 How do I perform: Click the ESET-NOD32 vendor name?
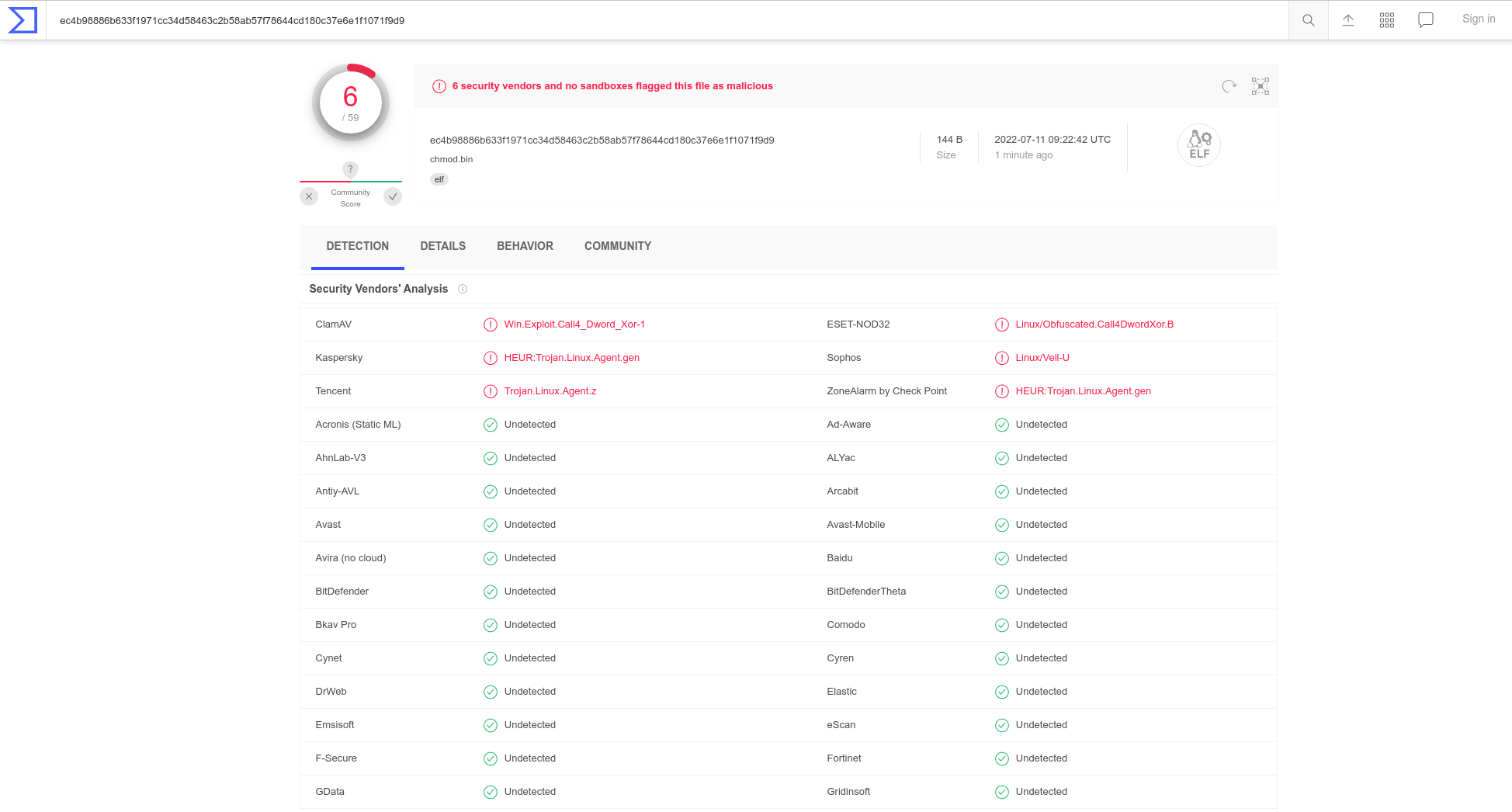858,324
